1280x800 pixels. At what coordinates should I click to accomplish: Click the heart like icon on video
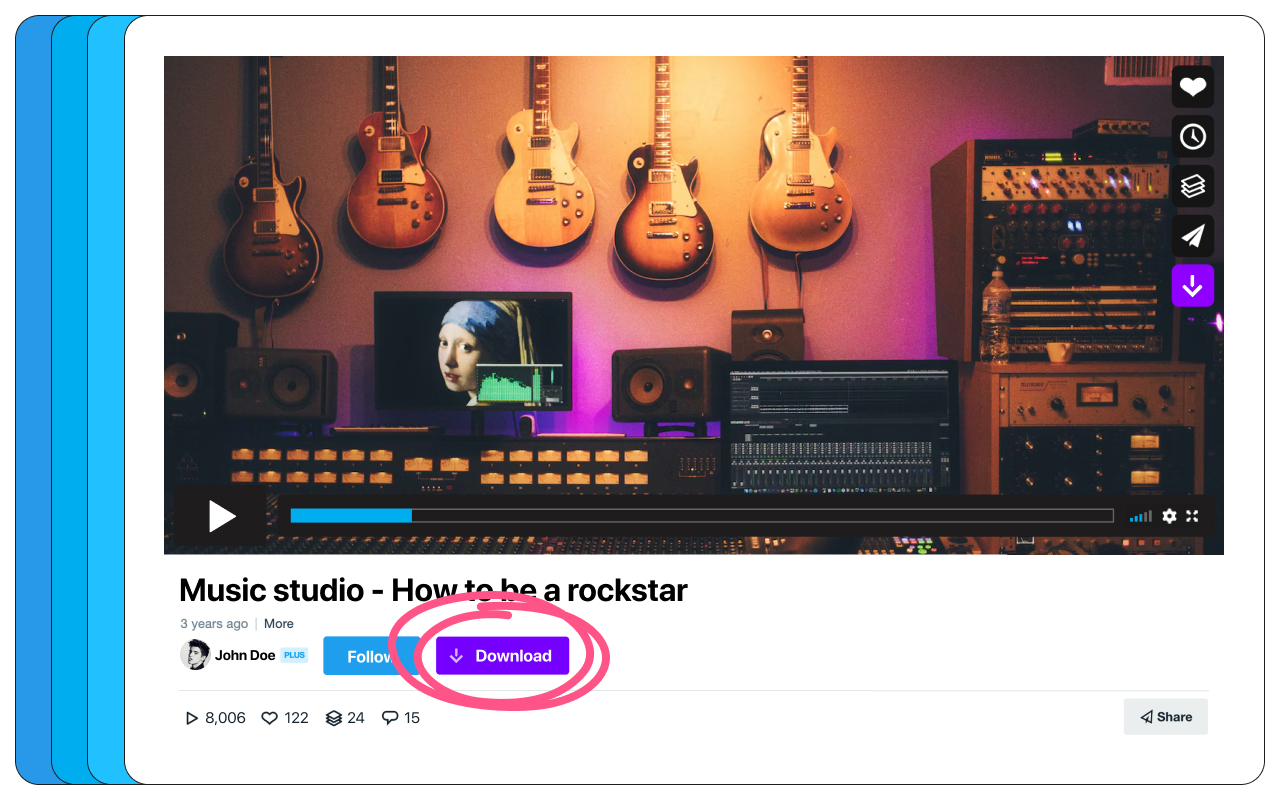point(1192,87)
